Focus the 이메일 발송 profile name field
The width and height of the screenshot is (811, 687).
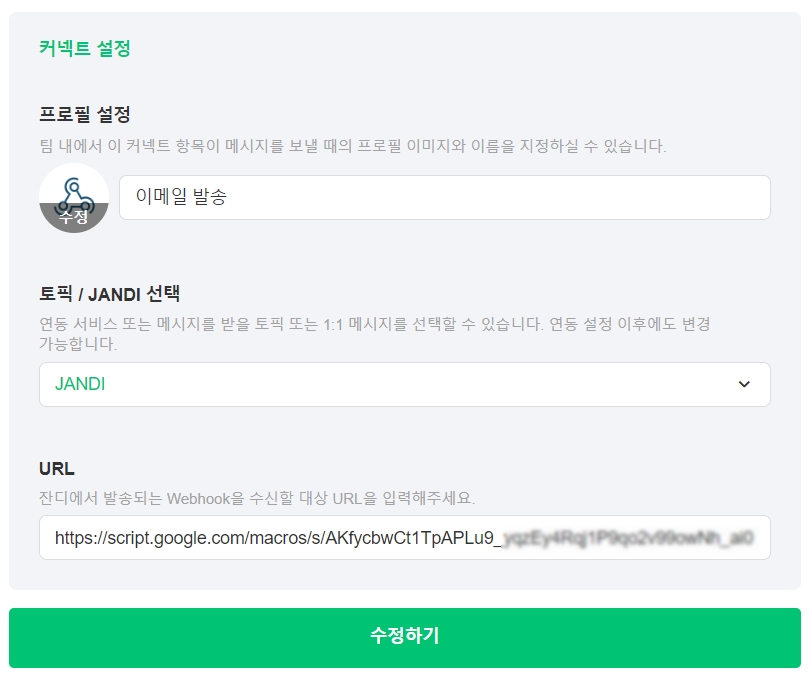[x=444, y=198]
